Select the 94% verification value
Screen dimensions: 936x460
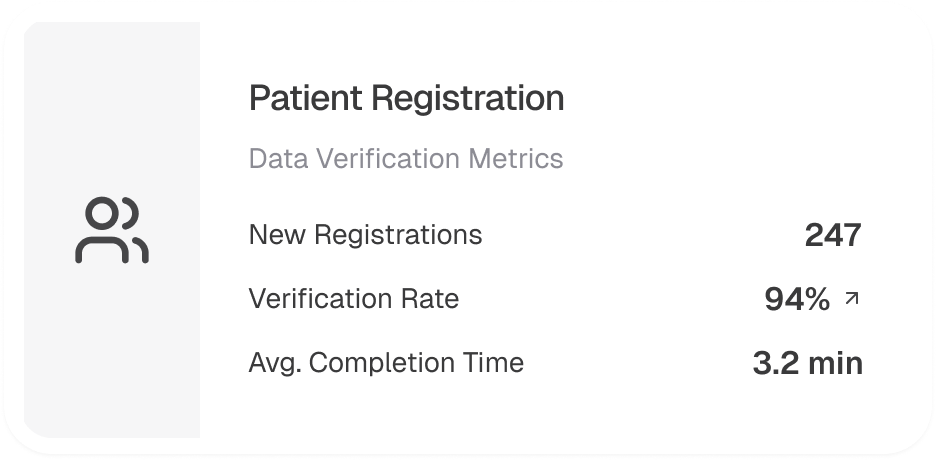[797, 298]
